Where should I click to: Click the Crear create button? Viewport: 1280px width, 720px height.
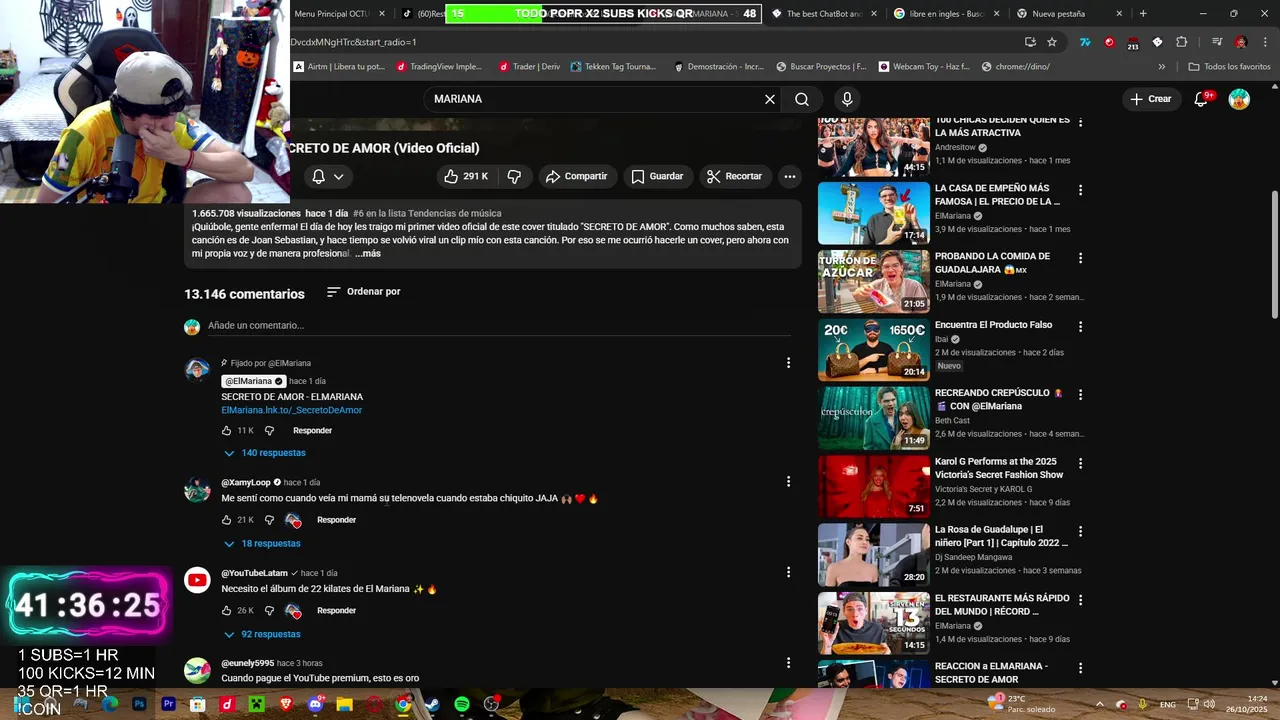(x=1151, y=99)
